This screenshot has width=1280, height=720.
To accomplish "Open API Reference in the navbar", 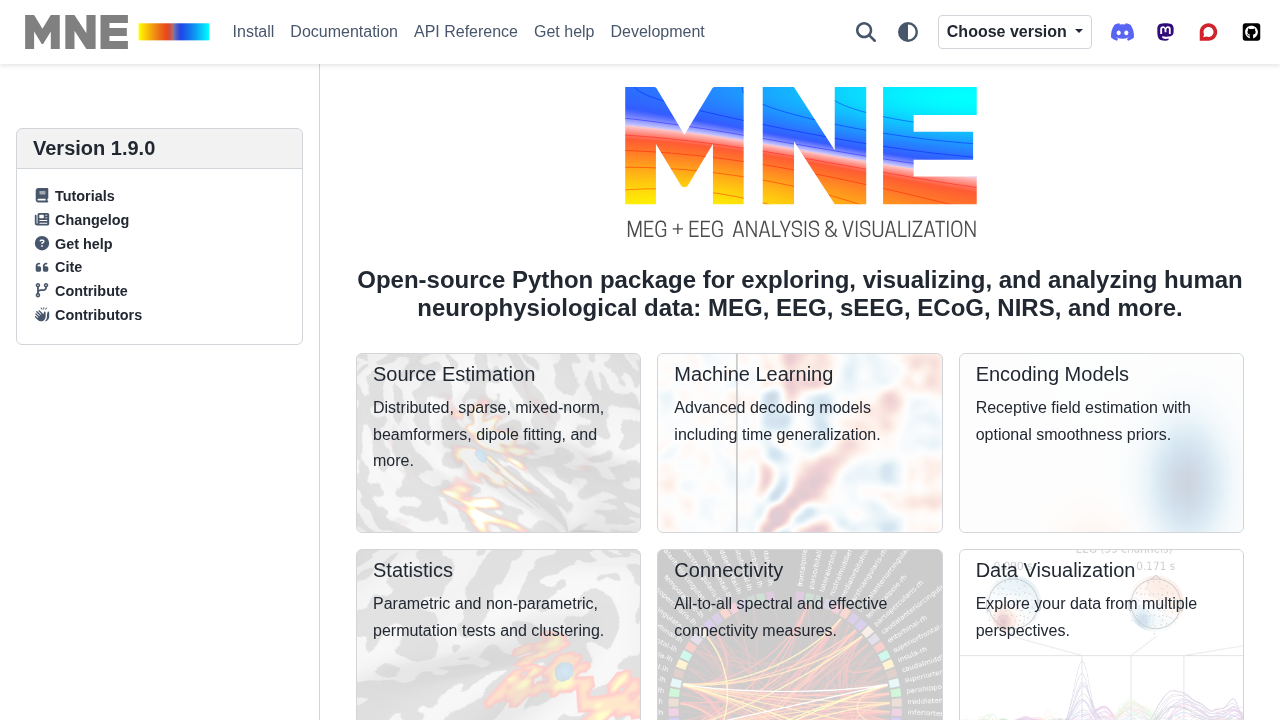I will pyautogui.click(x=466, y=32).
